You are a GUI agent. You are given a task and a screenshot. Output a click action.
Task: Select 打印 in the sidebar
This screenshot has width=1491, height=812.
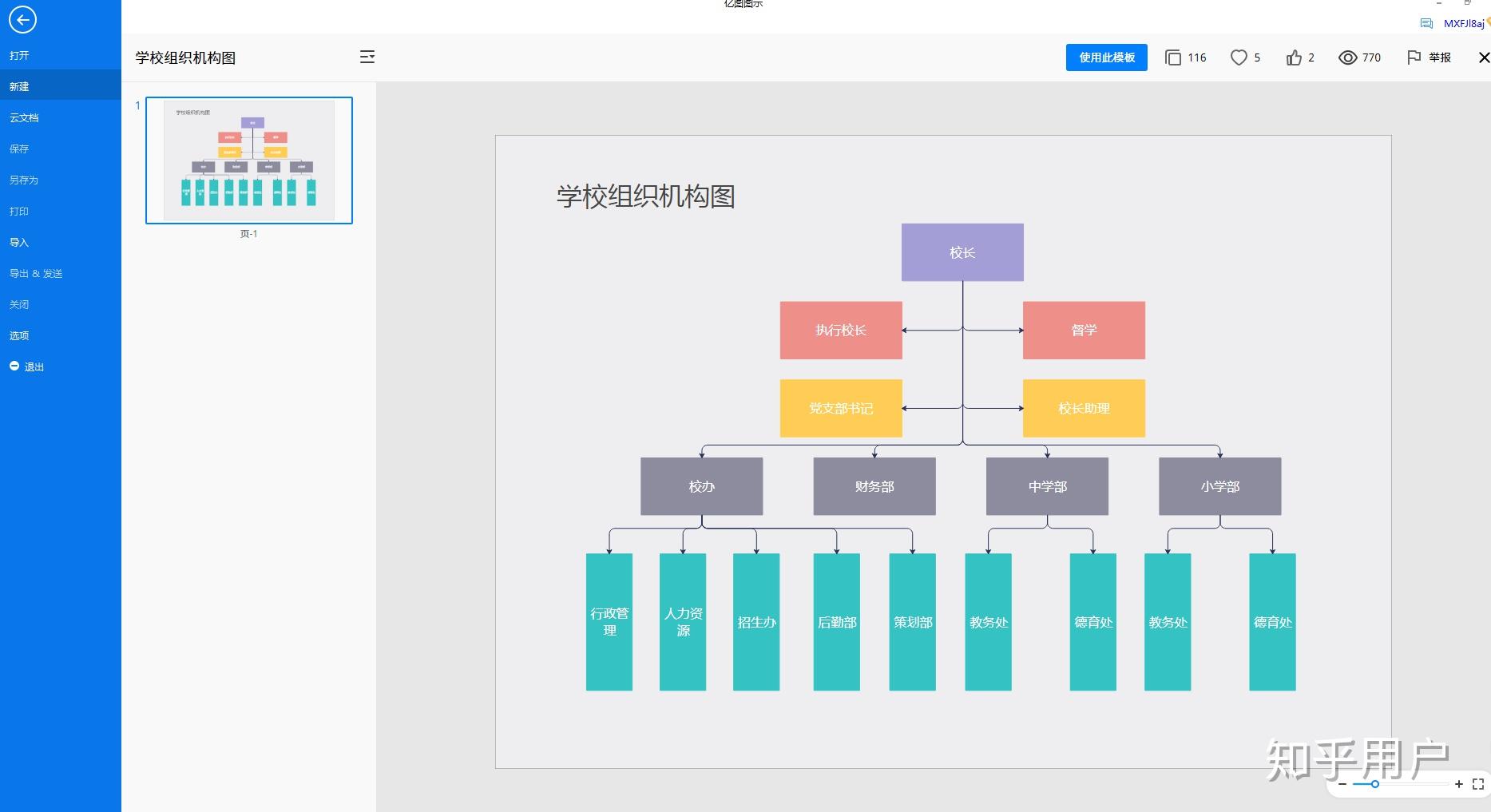[19, 211]
